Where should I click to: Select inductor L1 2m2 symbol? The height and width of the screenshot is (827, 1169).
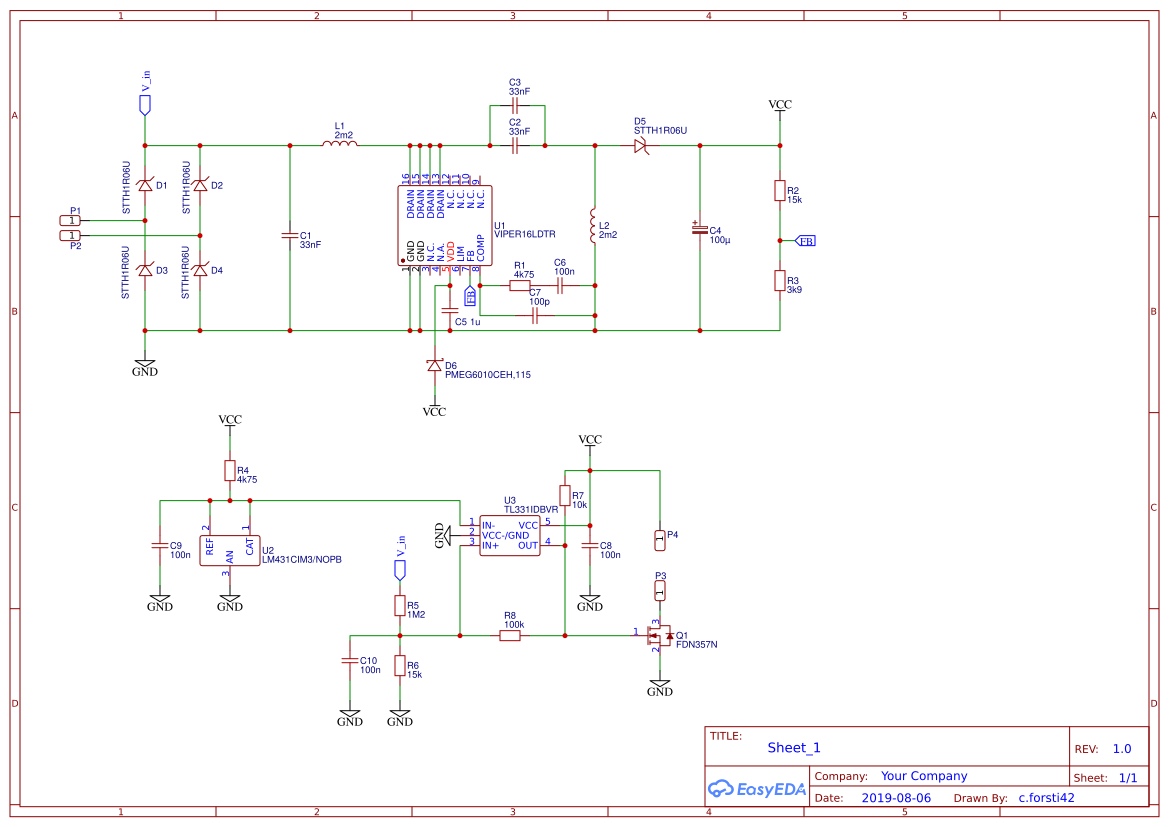tap(340, 144)
